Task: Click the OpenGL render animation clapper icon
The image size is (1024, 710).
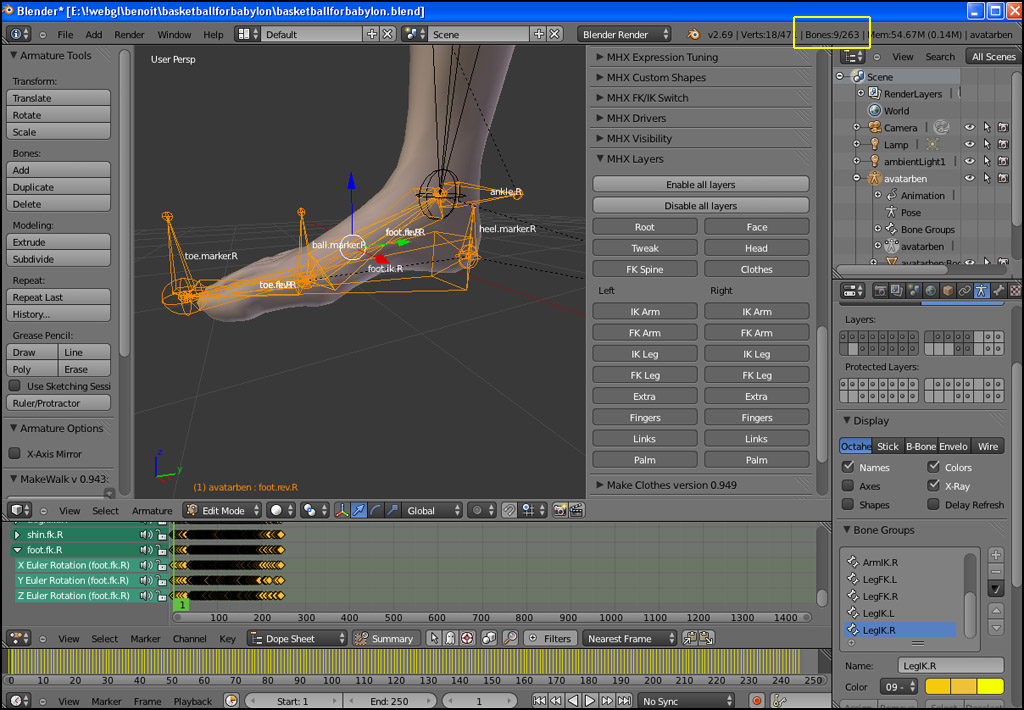Action: tap(577, 511)
